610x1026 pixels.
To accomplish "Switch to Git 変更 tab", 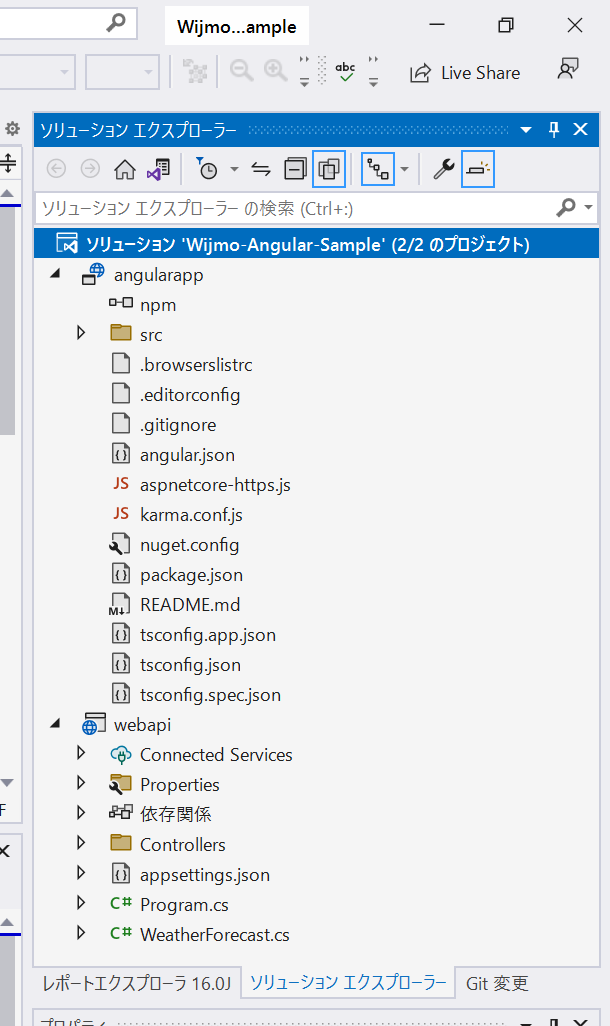I will [x=497, y=983].
